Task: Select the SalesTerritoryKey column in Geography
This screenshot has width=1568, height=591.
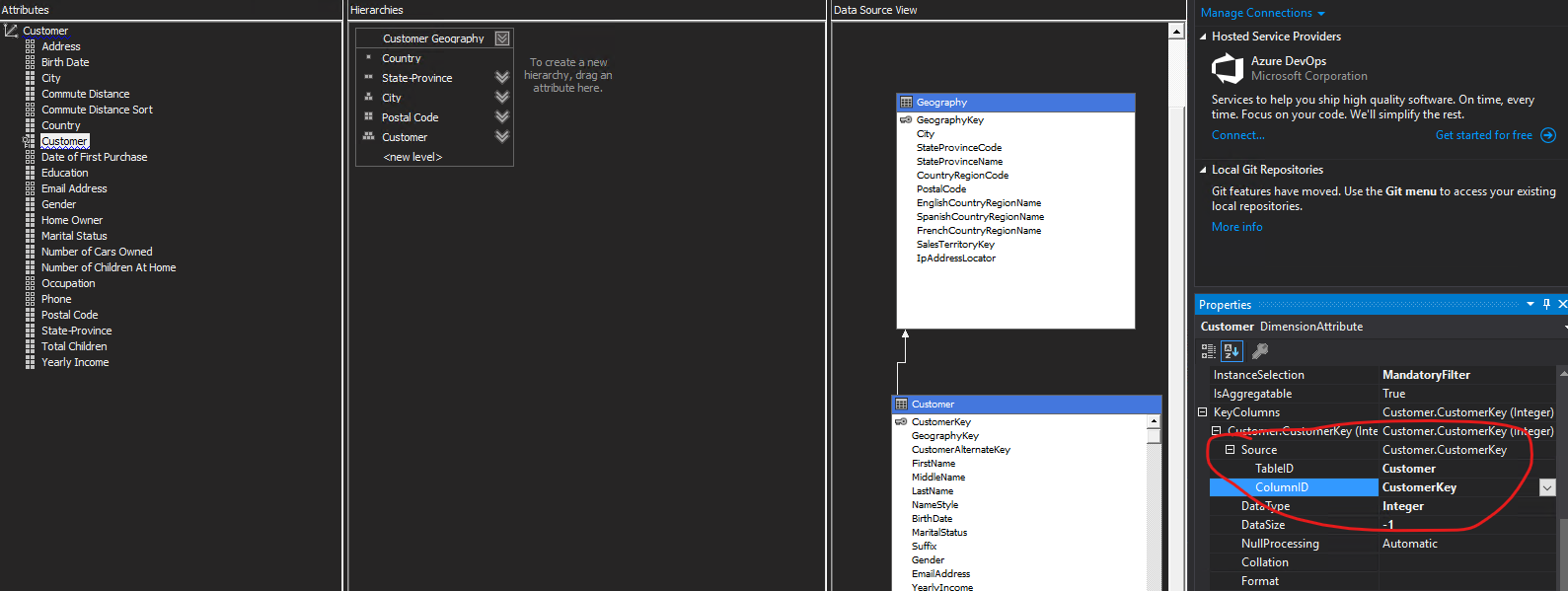Action: pos(955,244)
